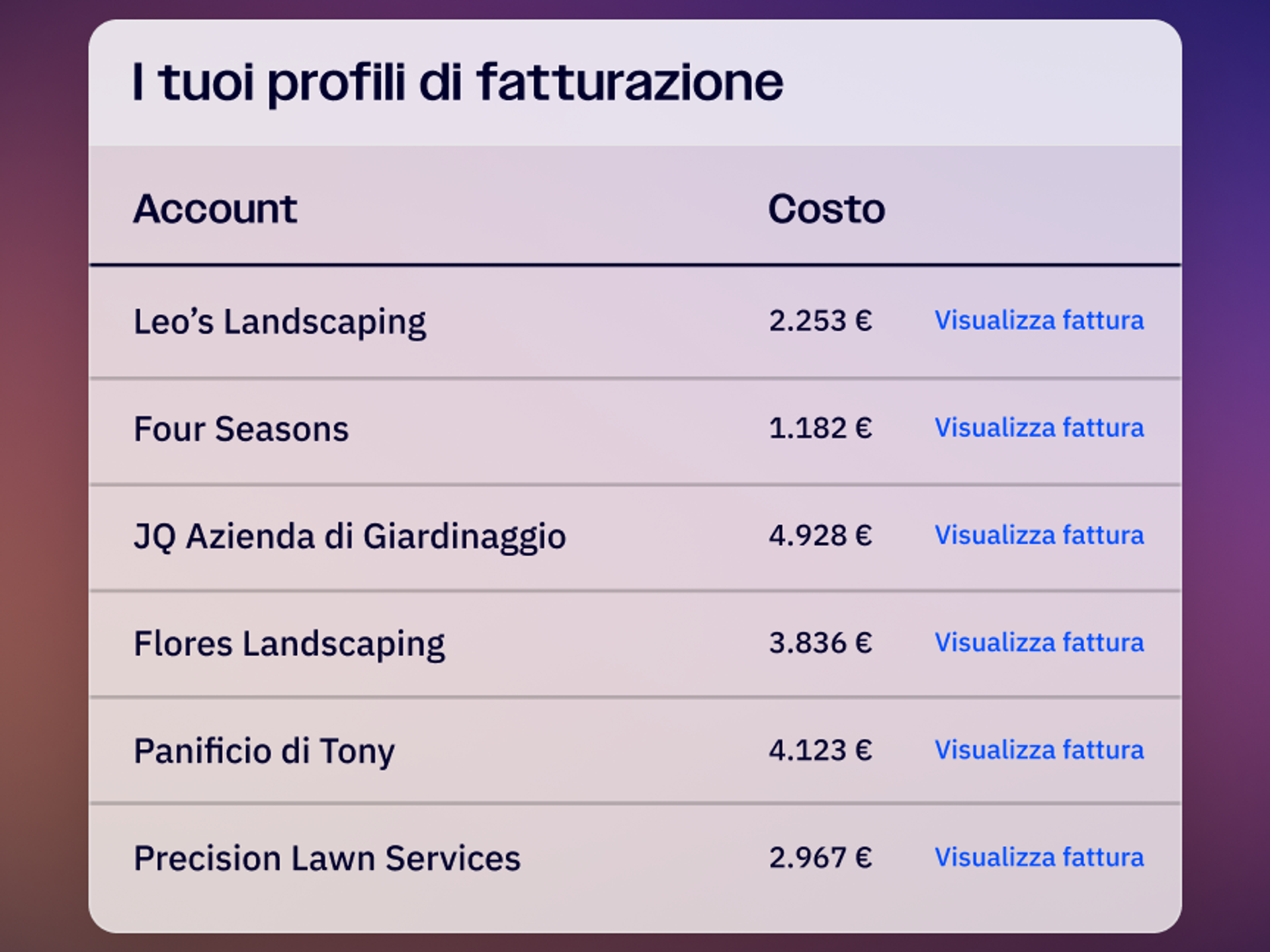Select Visualizza fattura for Panificio di Tony
The width and height of the screenshot is (1270, 952).
point(1038,750)
